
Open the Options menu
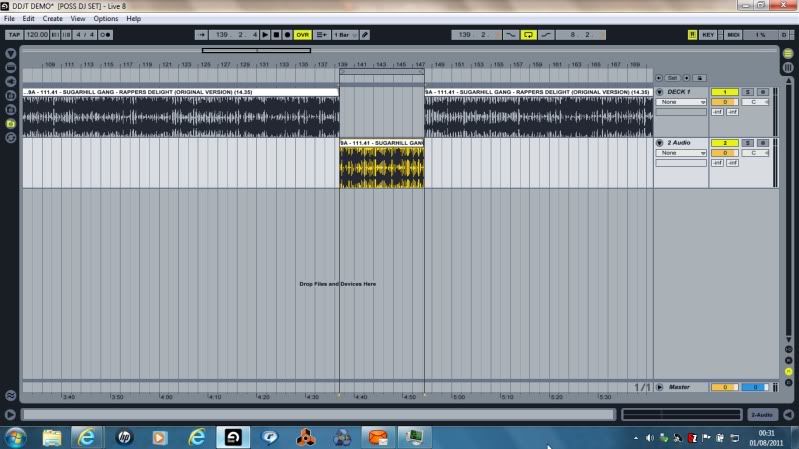105,18
